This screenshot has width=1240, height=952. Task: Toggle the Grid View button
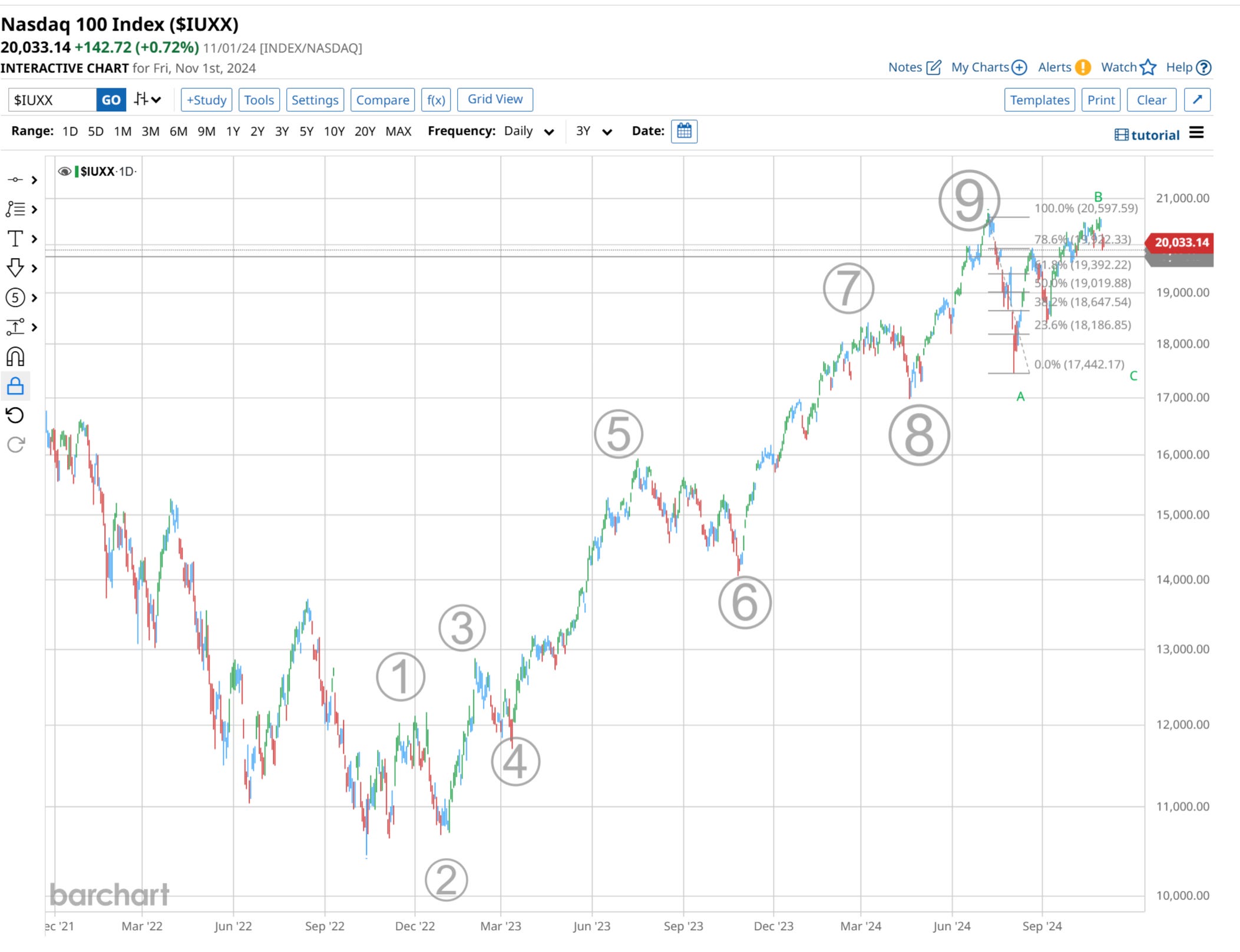495,100
